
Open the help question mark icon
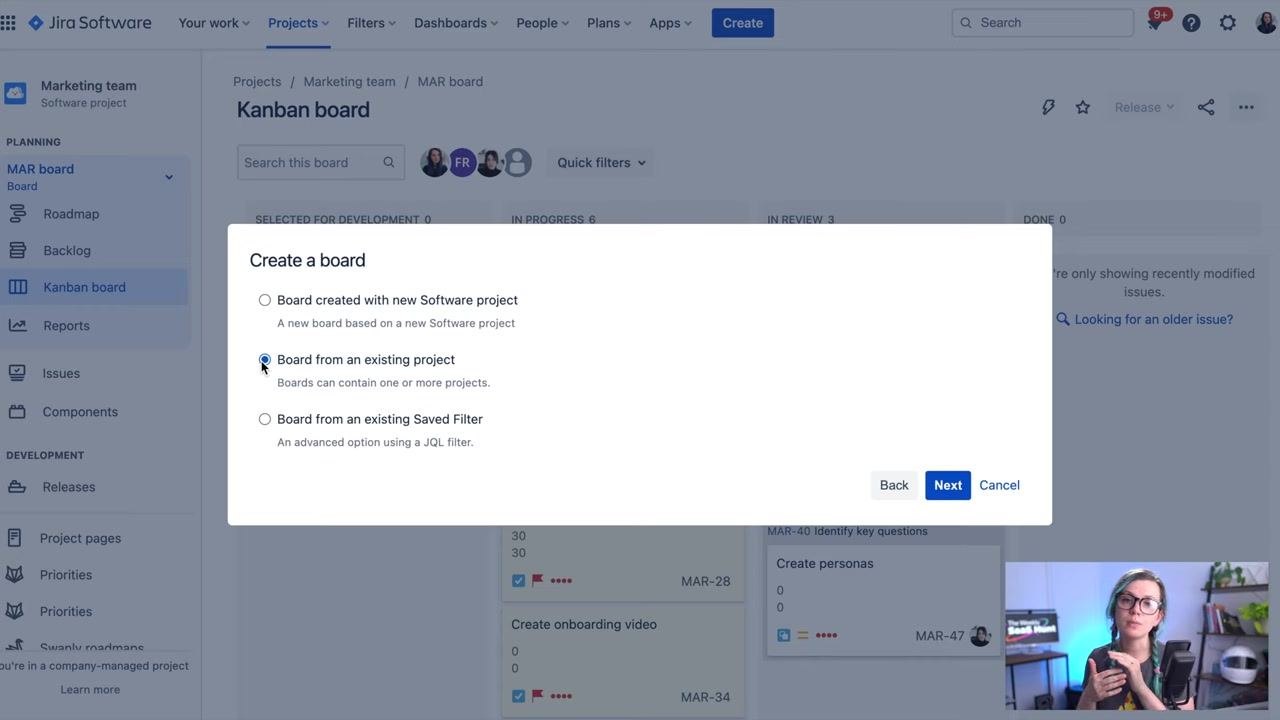pyautogui.click(x=1191, y=23)
